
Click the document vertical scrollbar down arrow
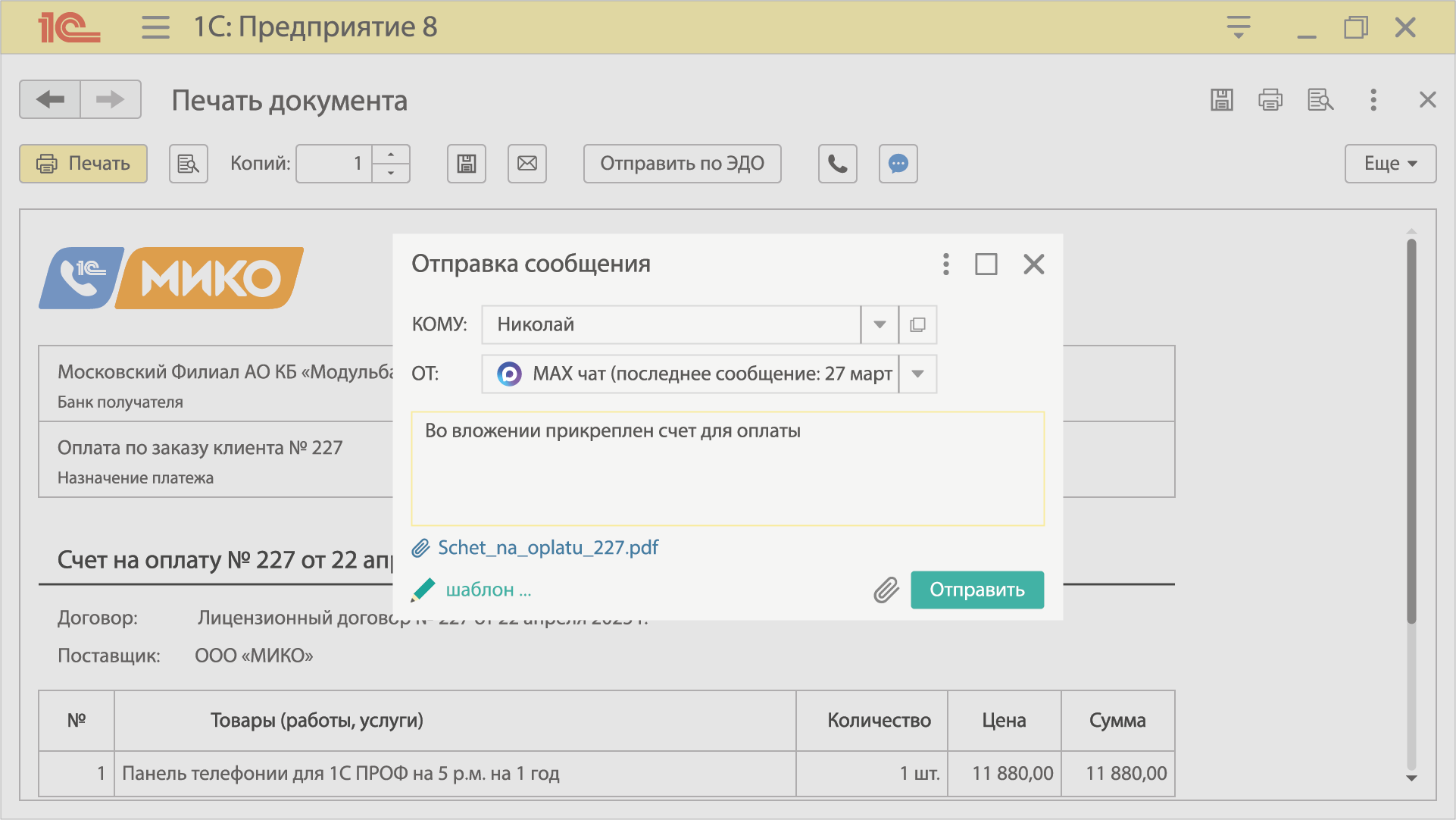(1411, 778)
